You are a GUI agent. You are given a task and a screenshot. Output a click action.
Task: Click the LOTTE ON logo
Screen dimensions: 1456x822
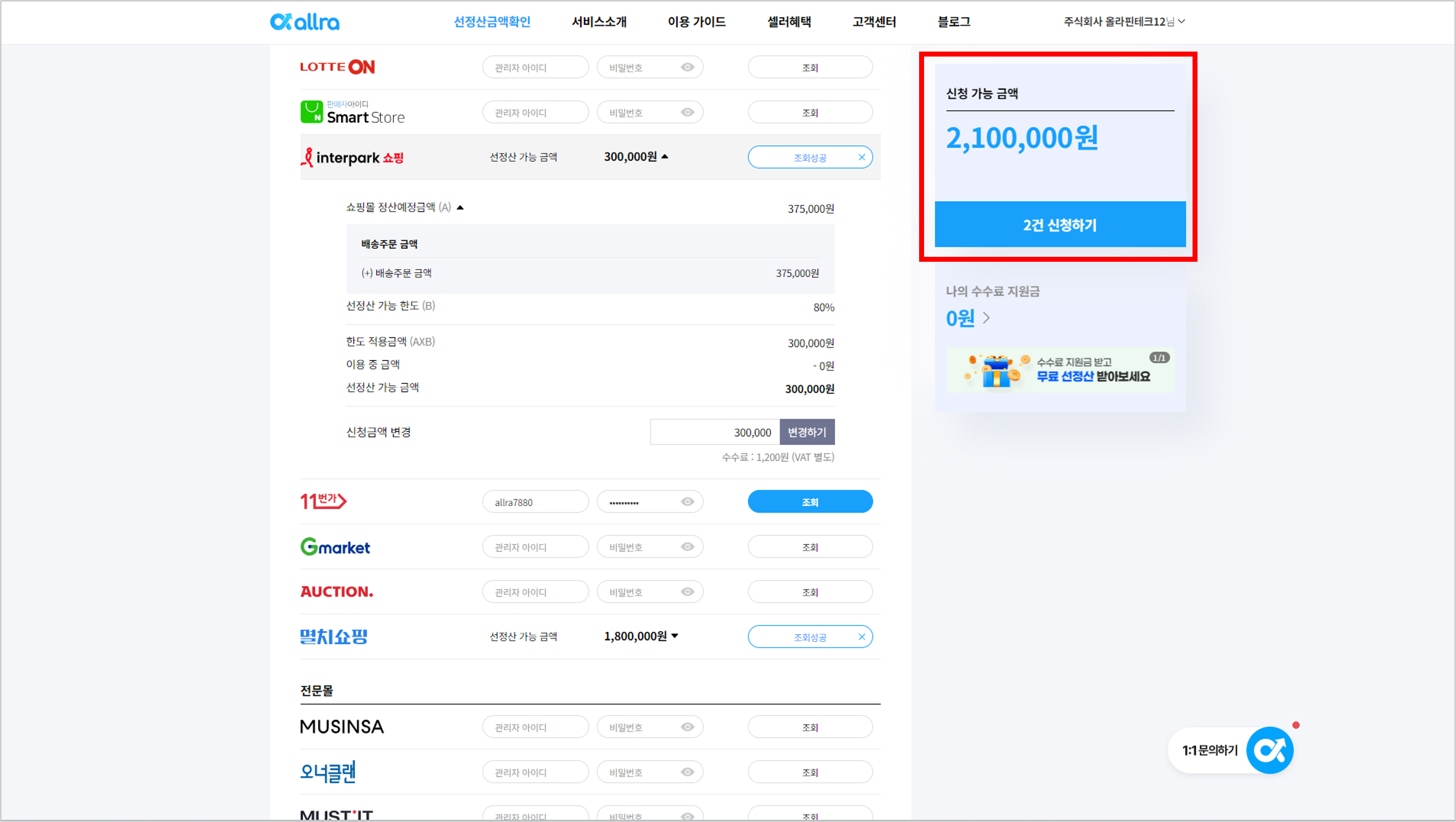click(337, 67)
